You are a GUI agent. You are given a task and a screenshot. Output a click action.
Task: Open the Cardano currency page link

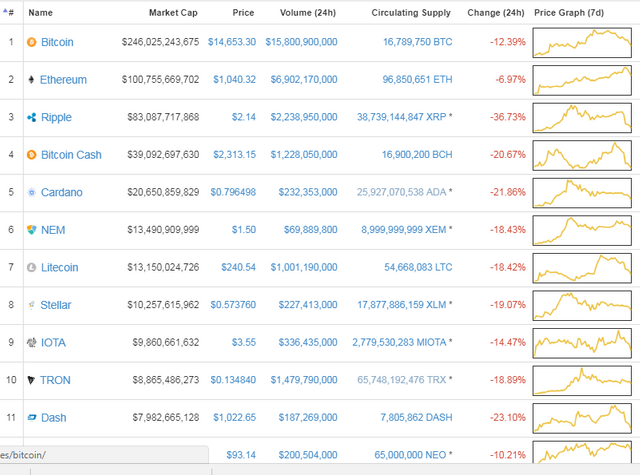[x=62, y=192]
